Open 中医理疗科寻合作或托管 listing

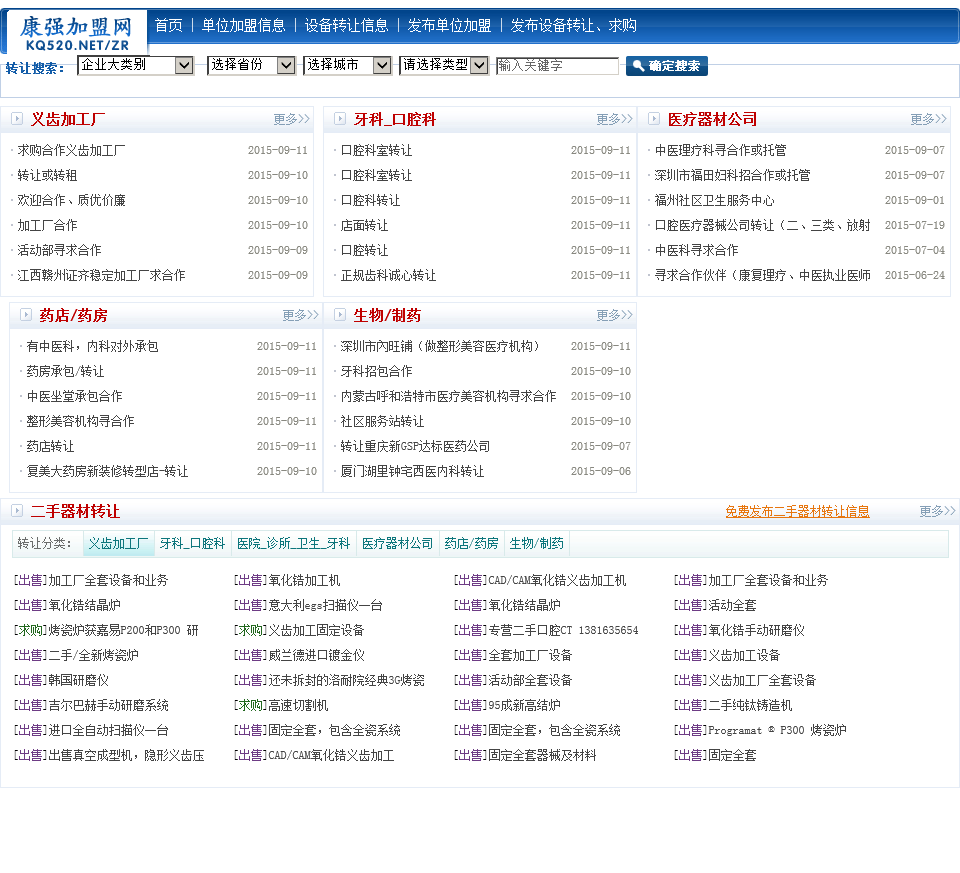[721, 150]
